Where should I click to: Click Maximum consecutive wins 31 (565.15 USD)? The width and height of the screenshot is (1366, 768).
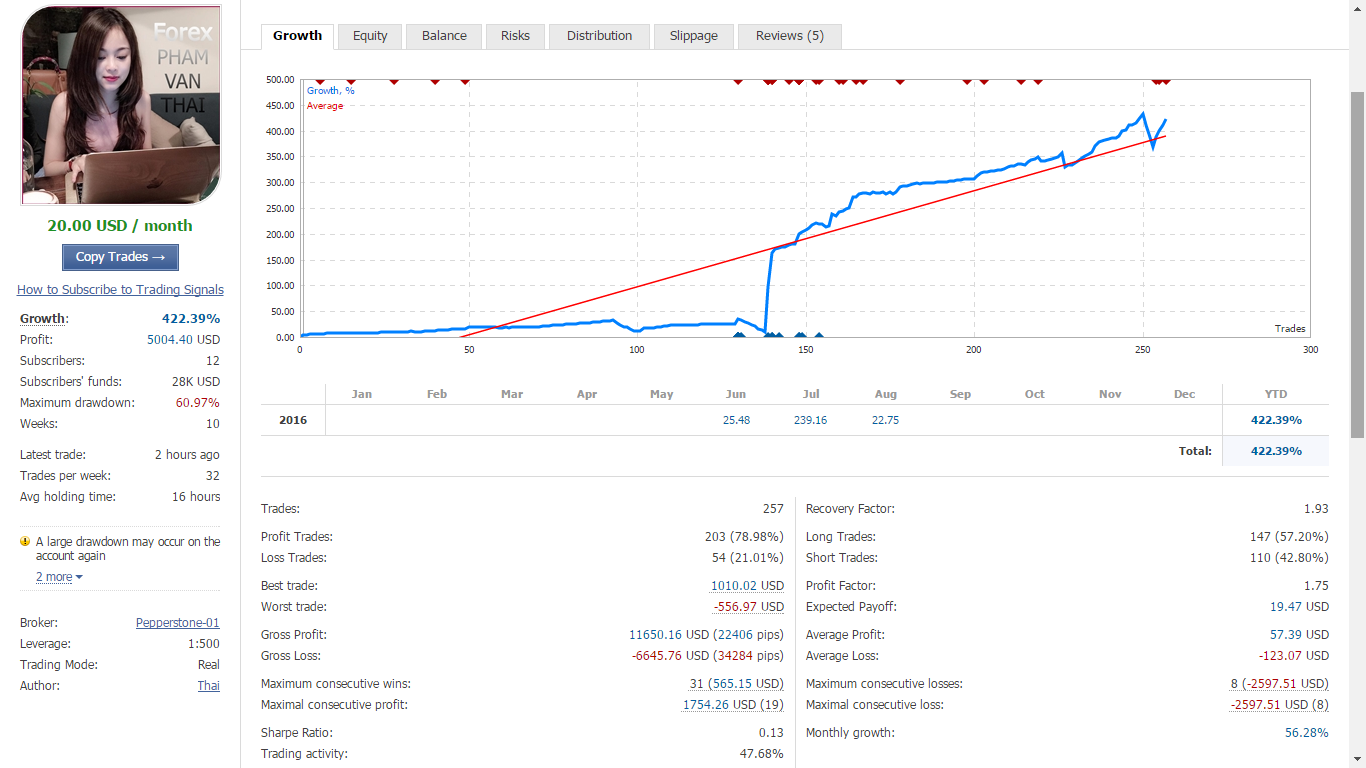click(x=736, y=684)
